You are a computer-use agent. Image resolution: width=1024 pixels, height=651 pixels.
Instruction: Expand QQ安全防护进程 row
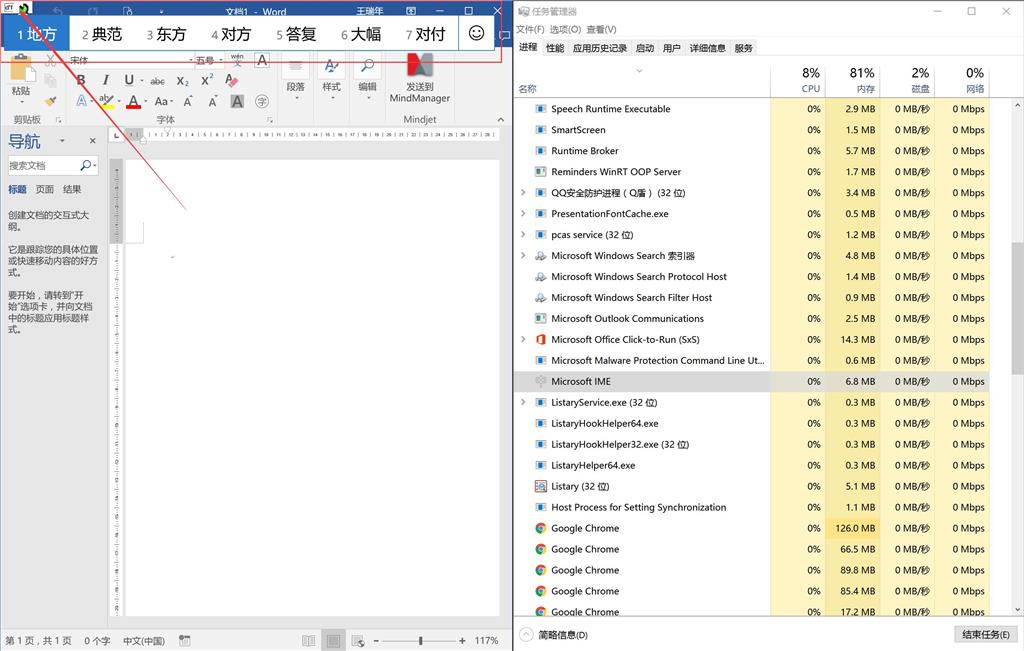point(523,193)
